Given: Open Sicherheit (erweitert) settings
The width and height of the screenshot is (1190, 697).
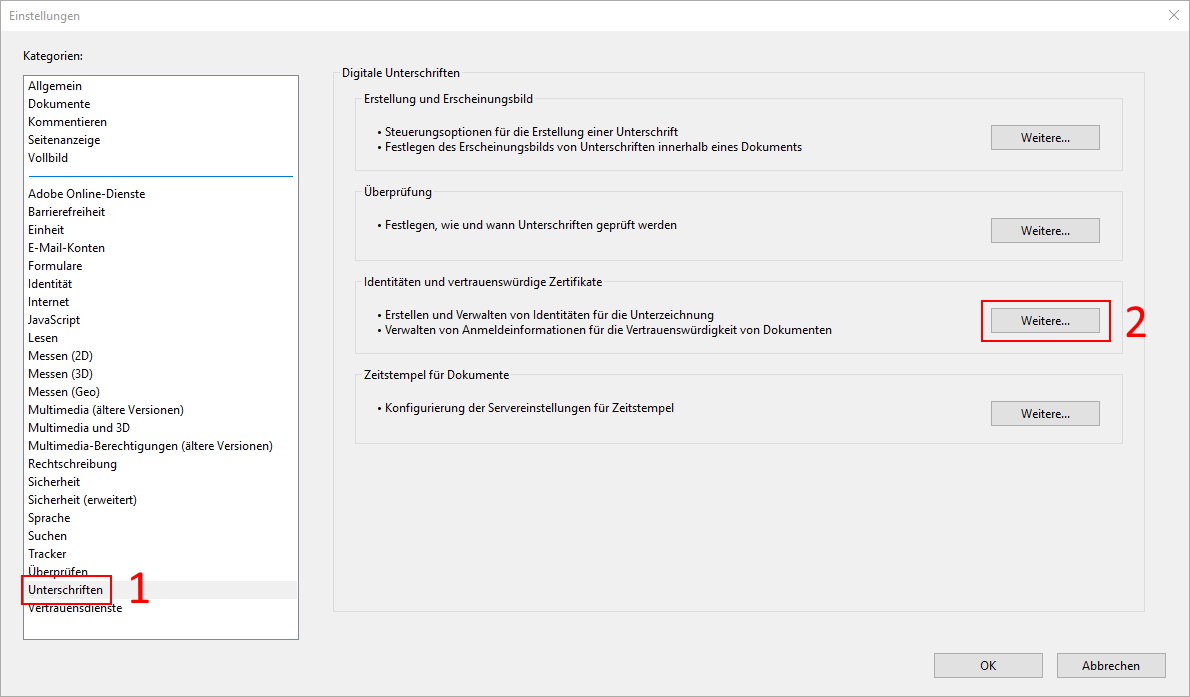Looking at the screenshot, I should 82,500.
